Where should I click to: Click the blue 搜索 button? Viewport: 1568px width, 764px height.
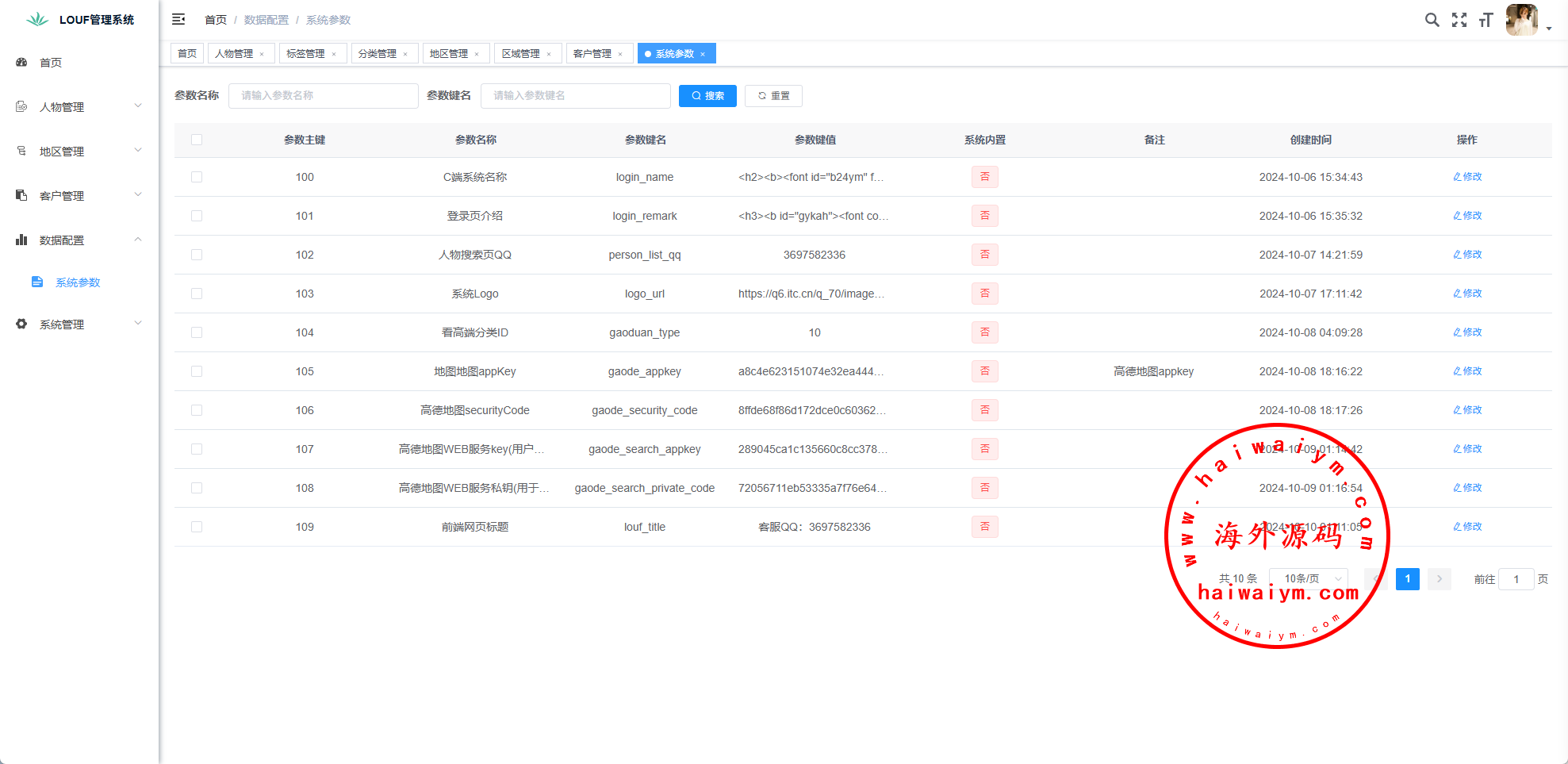coord(707,96)
